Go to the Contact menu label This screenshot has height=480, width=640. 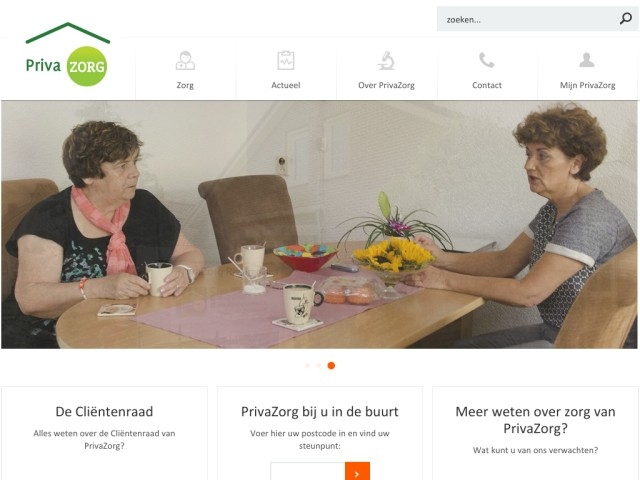pyautogui.click(x=487, y=85)
